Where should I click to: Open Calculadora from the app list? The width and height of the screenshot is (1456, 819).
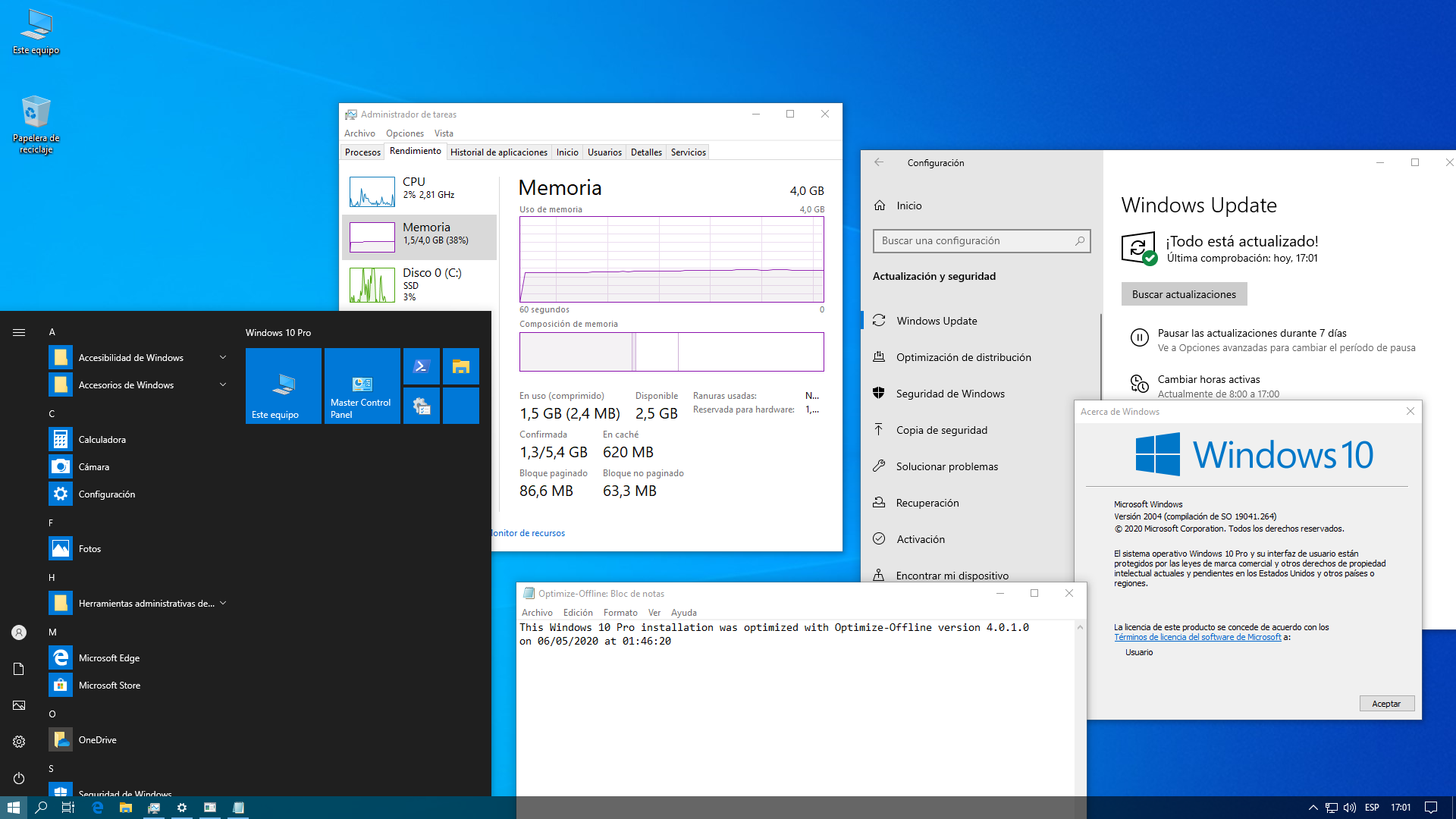coord(102,440)
